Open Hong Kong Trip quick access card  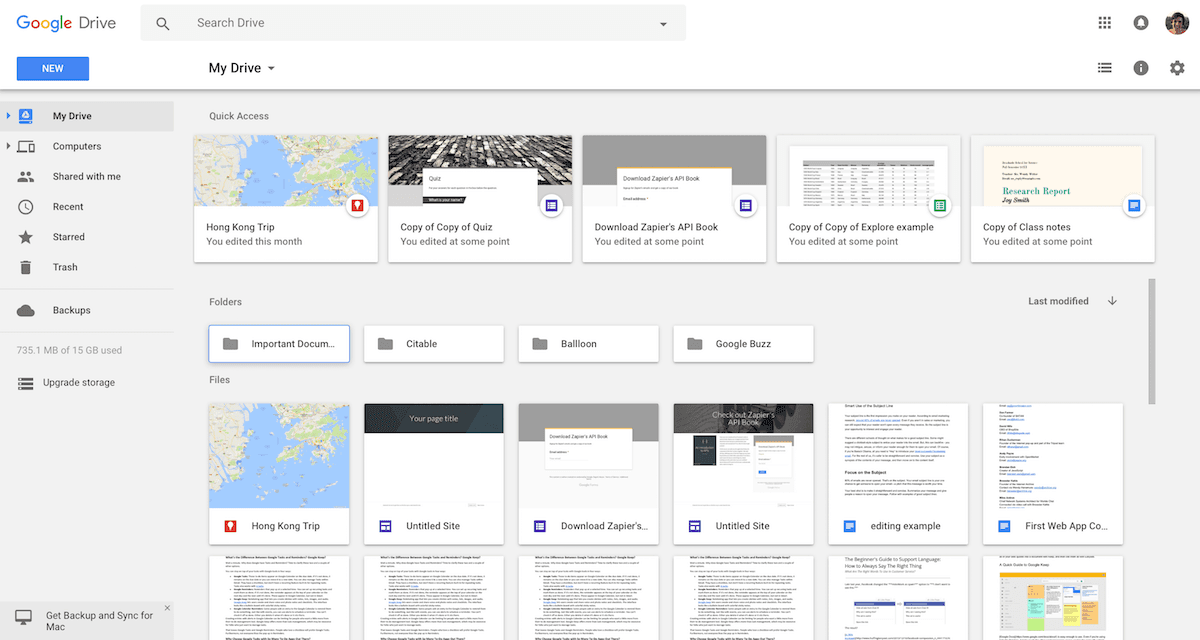click(286, 199)
